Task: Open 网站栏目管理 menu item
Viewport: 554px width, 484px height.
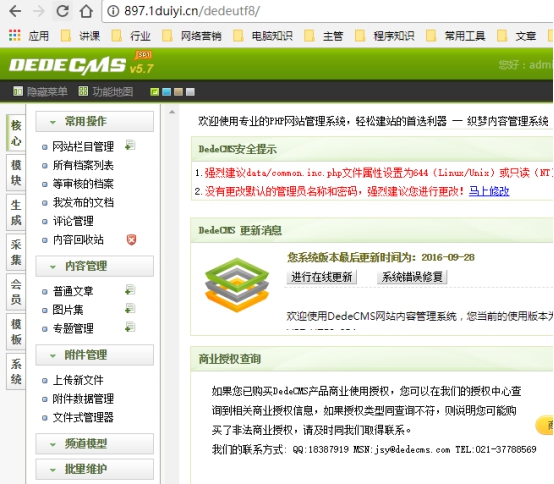Action: (x=83, y=146)
